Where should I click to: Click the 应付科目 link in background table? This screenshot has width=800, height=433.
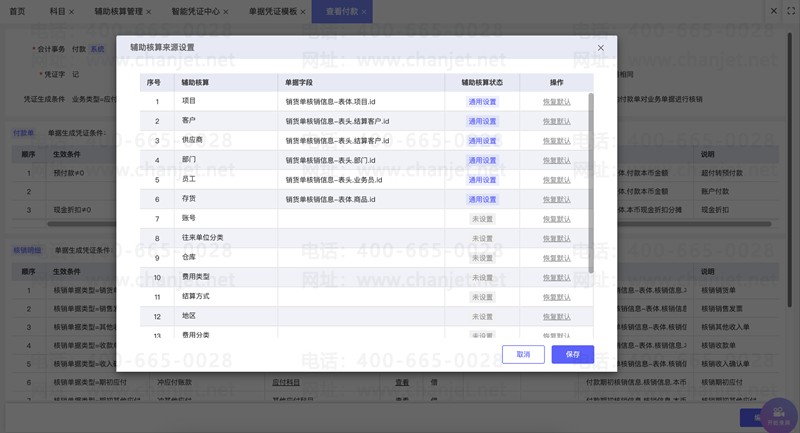click(286, 382)
